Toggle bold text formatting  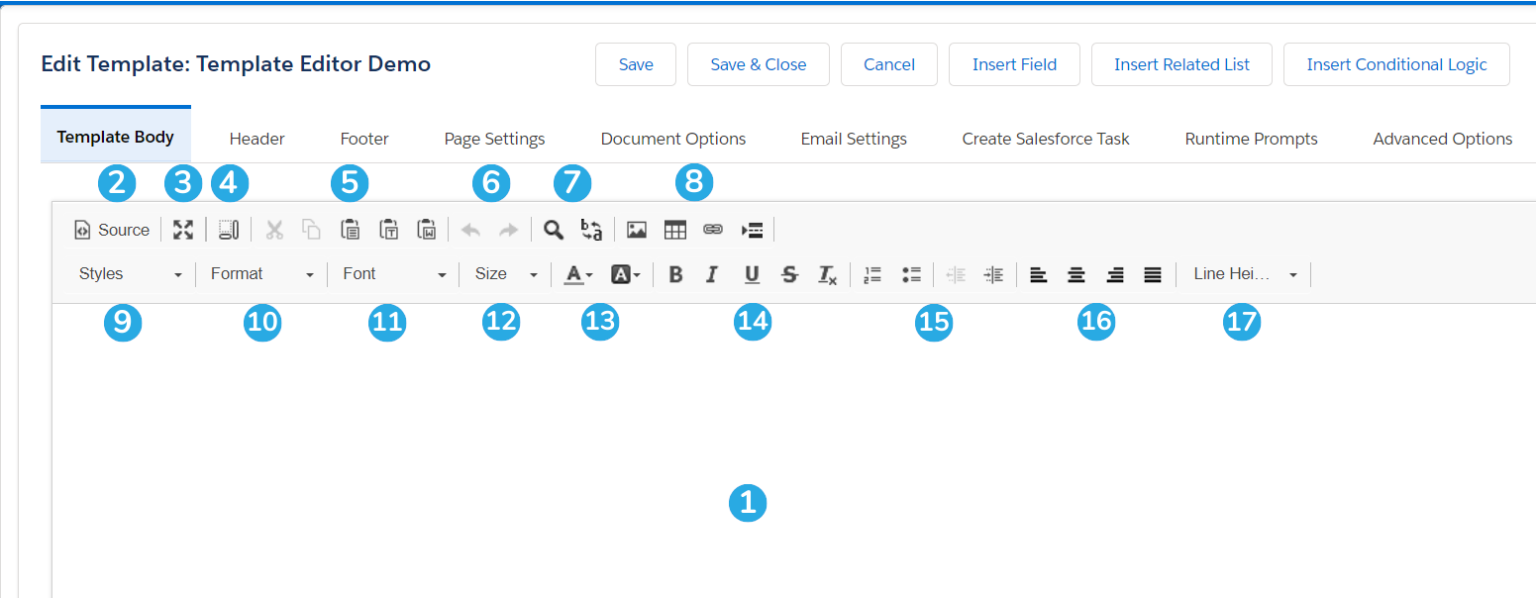pyautogui.click(x=675, y=274)
